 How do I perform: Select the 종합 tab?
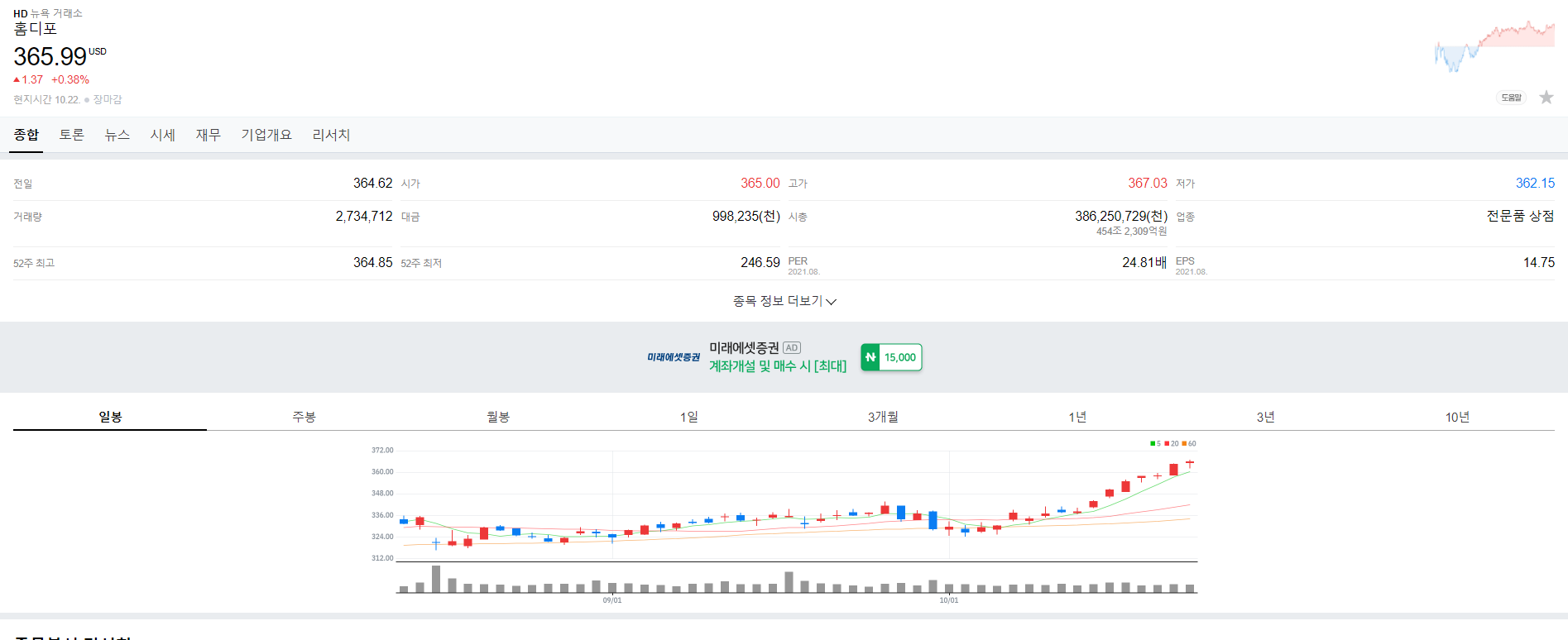tap(26, 135)
